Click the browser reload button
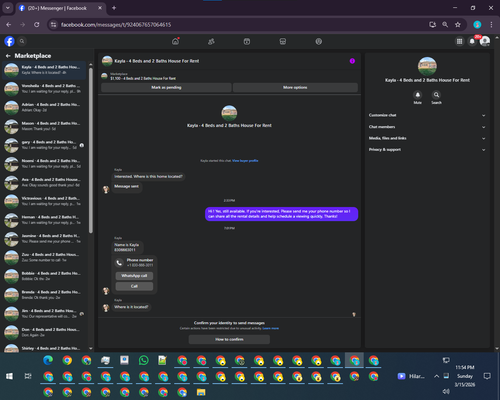Screen dimensions: 500x400 coord(37,25)
